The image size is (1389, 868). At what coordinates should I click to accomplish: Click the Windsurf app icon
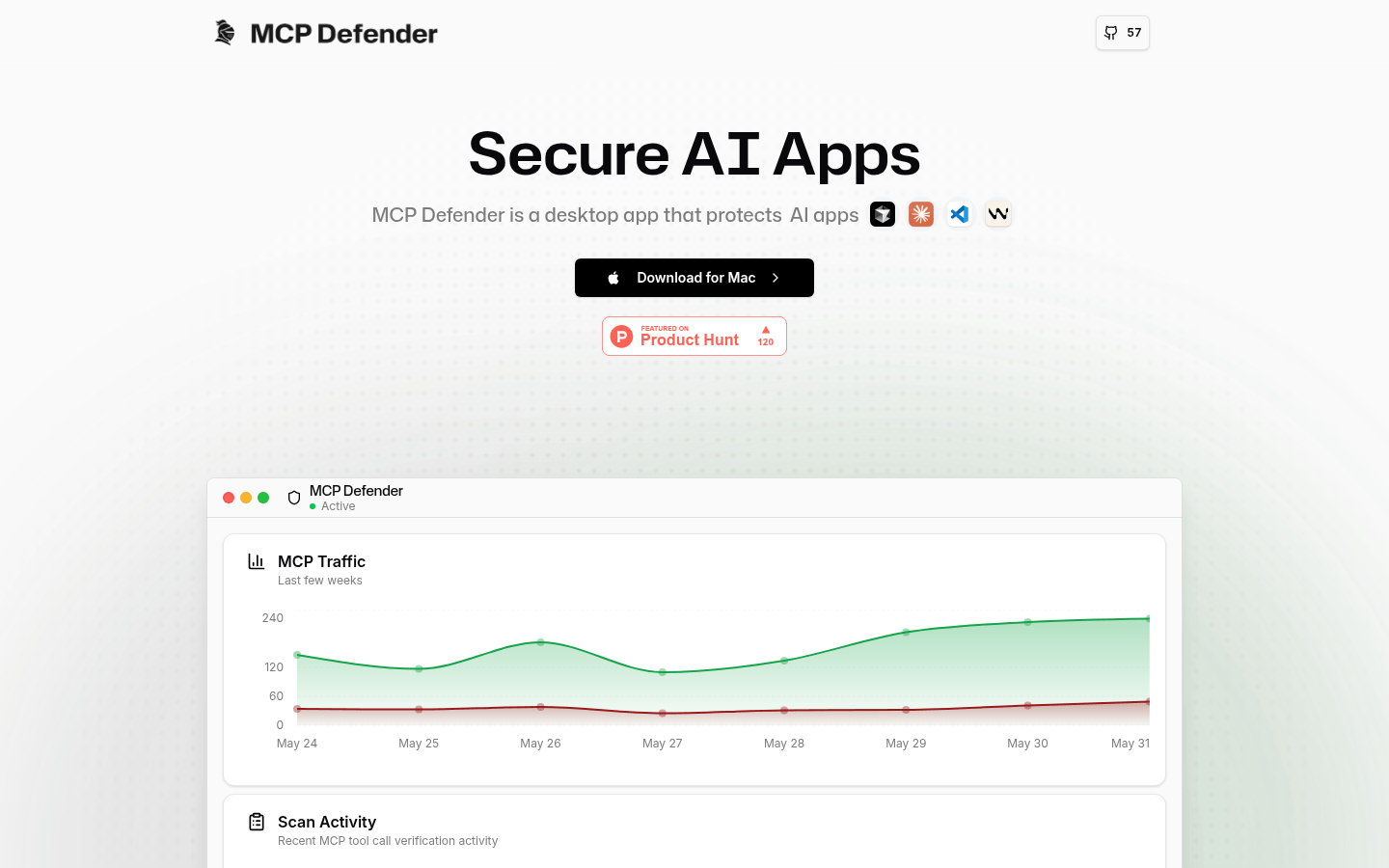tap(998, 214)
